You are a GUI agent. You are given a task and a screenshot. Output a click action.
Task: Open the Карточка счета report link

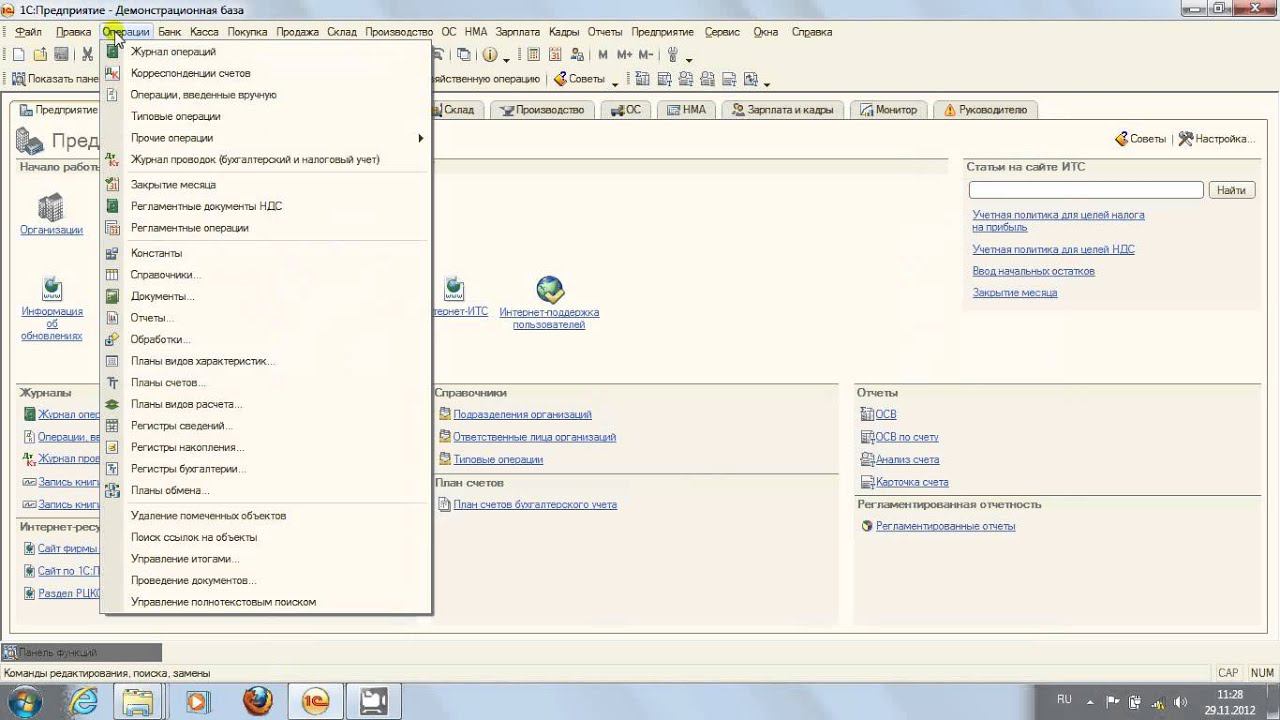(x=912, y=483)
